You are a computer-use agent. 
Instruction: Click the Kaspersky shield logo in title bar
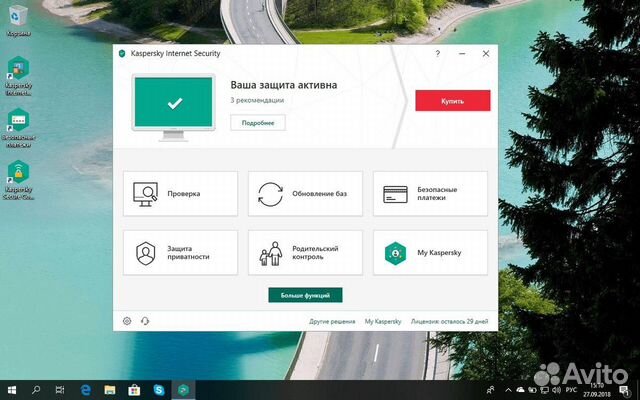(x=122, y=53)
